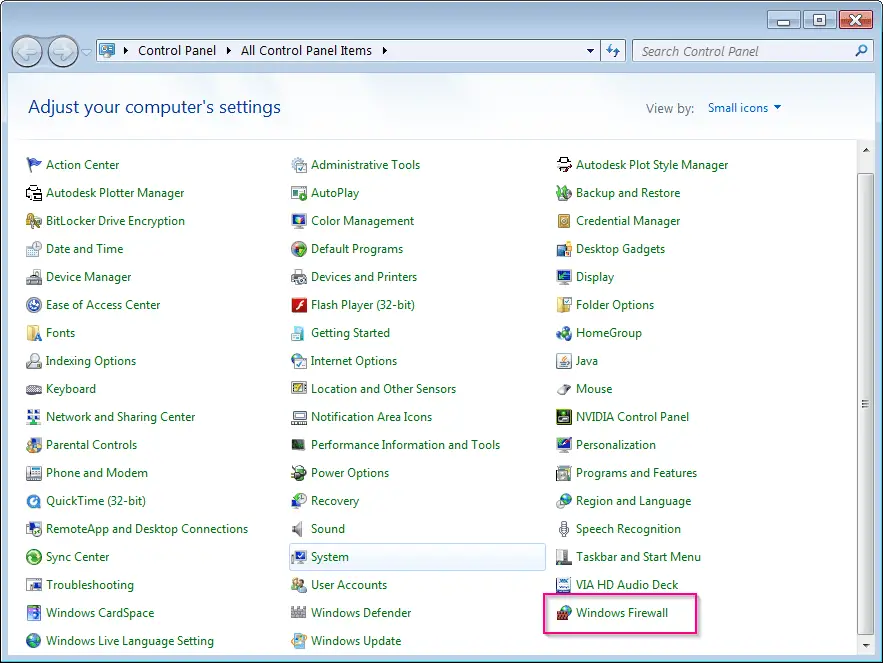
Task: Click the QuickTime (32-bit) icon
Action: [34, 501]
